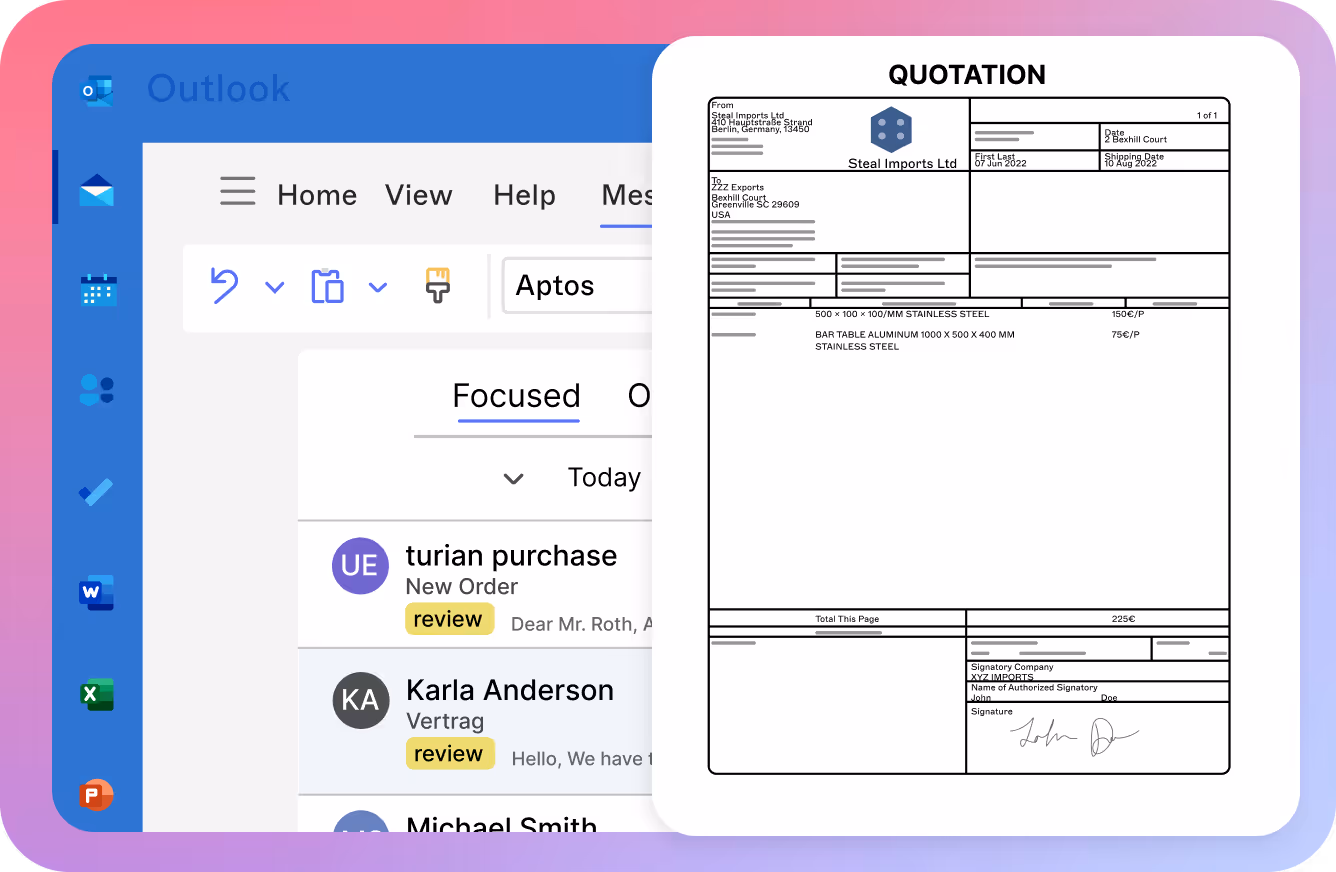Launch PowerPoint from the sidebar

(x=97, y=796)
